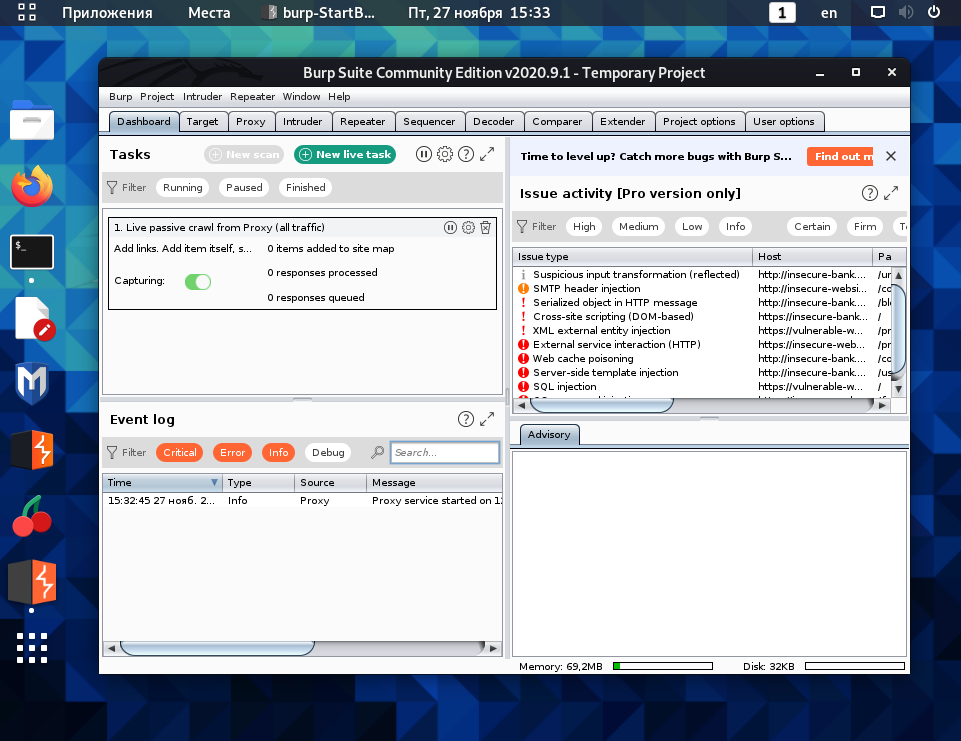Viewport: 961px width, 741px height.
Task: Open task settings gear in Tasks header
Action: tap(445, 154)
